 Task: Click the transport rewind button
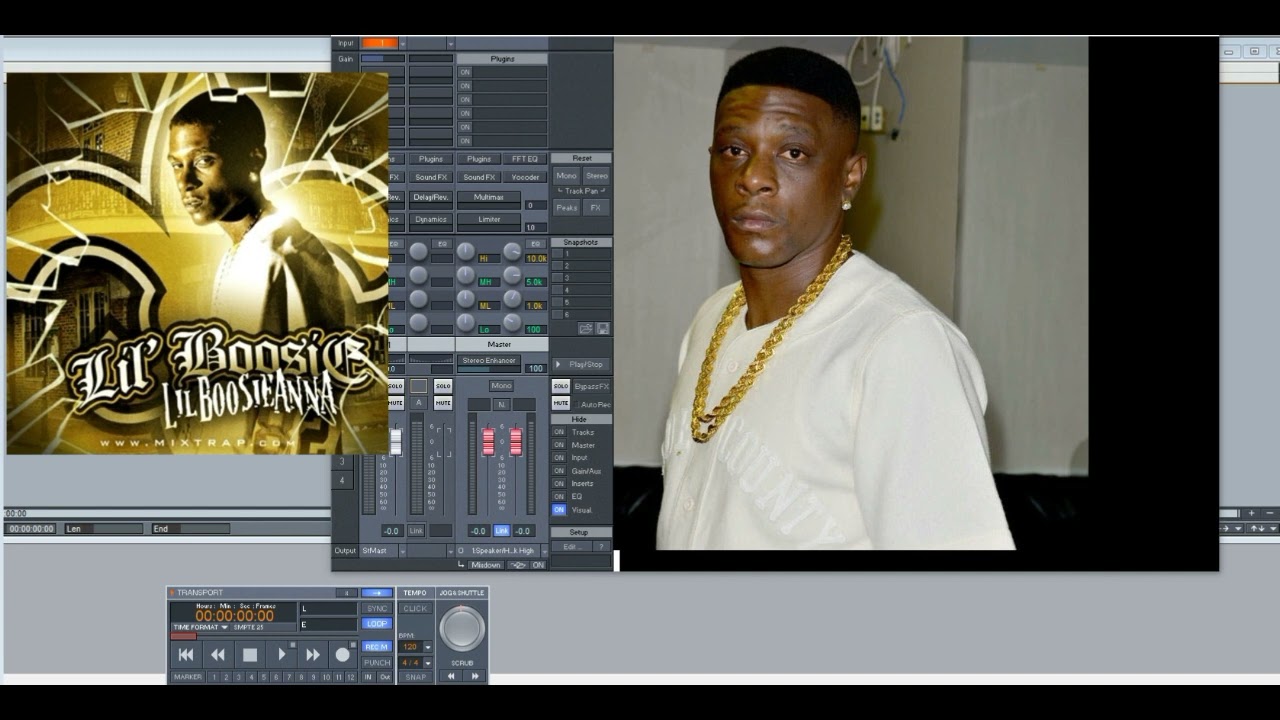[218, 655]
